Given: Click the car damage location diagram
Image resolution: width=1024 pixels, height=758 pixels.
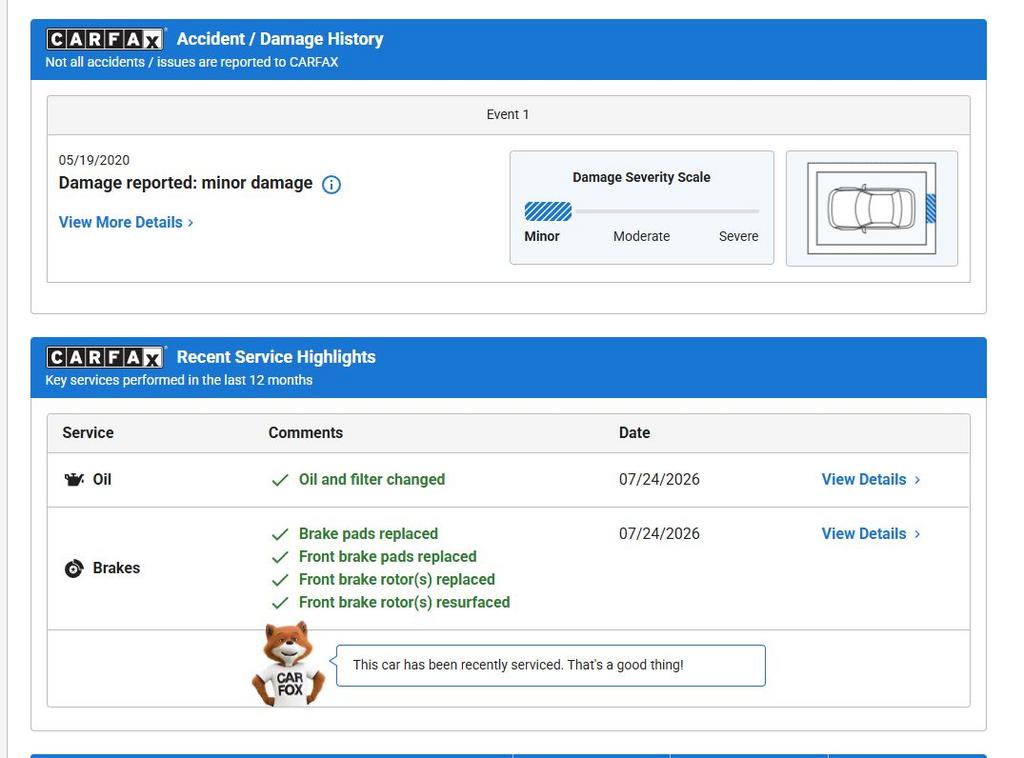Looking at the screenshot, I should click(x=872, y=208).
